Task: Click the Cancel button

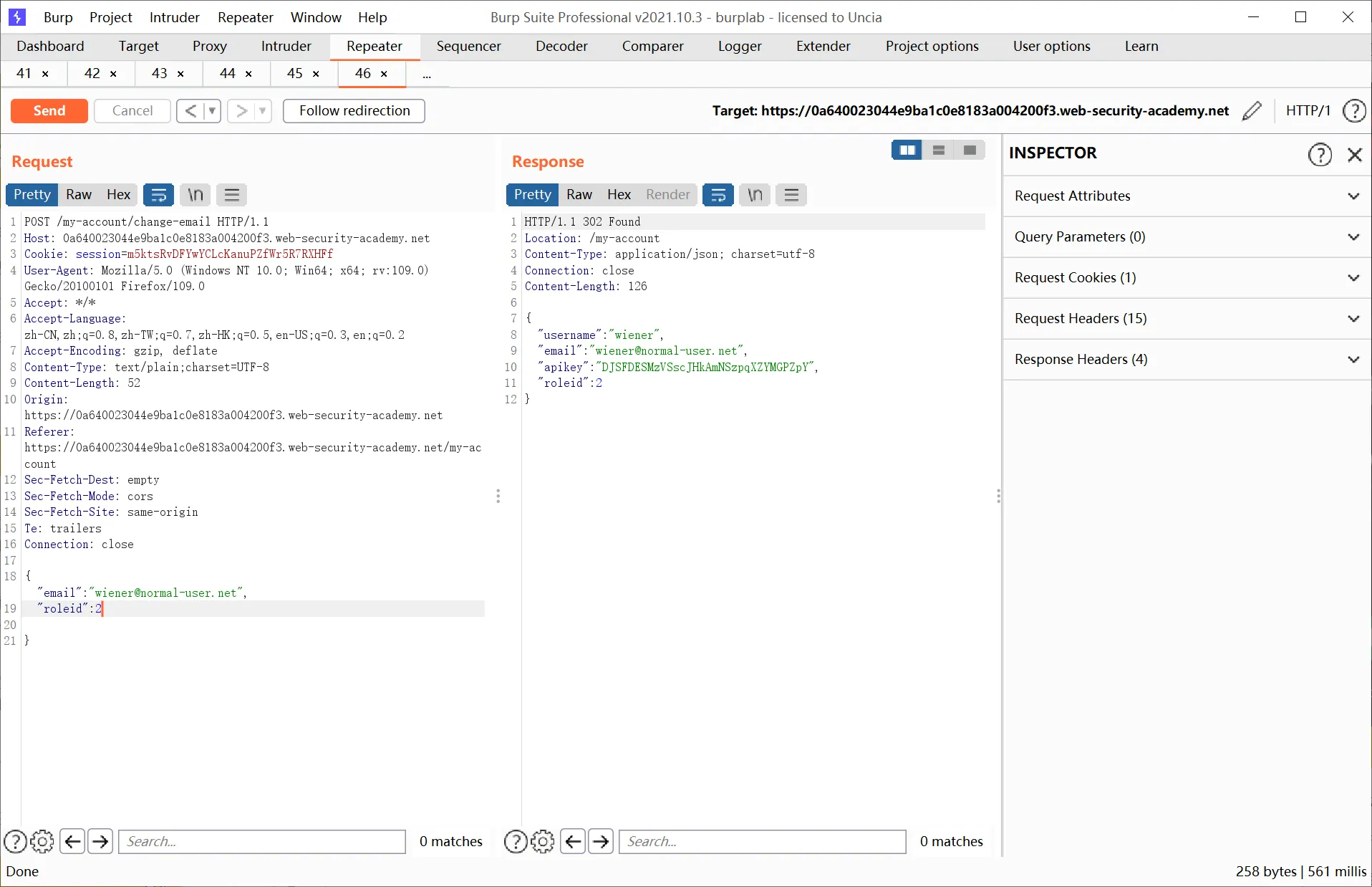Action: [132, 111]
